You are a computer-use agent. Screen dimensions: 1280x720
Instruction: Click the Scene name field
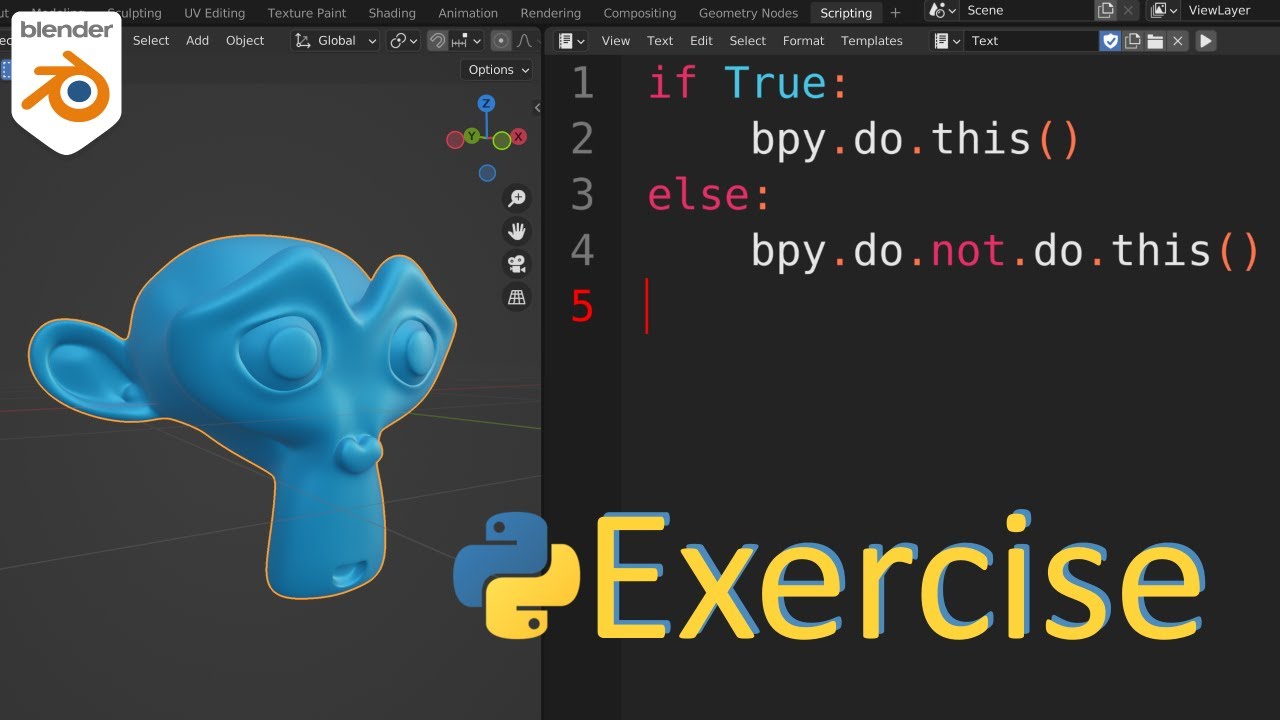(x=1026, y=11)
